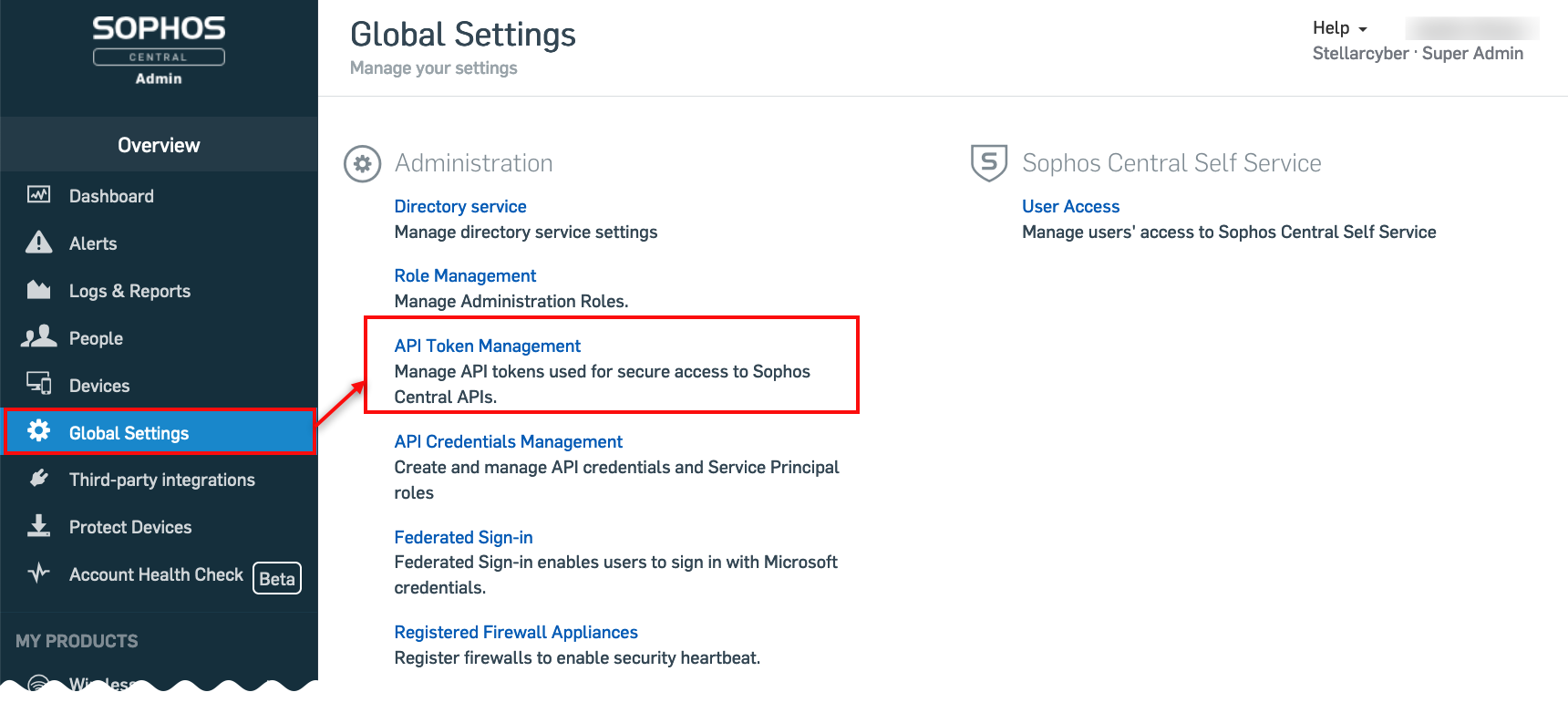Click the Third-party integrations plug icon
Screen dimensions: 1568x713
pos(38,479)
